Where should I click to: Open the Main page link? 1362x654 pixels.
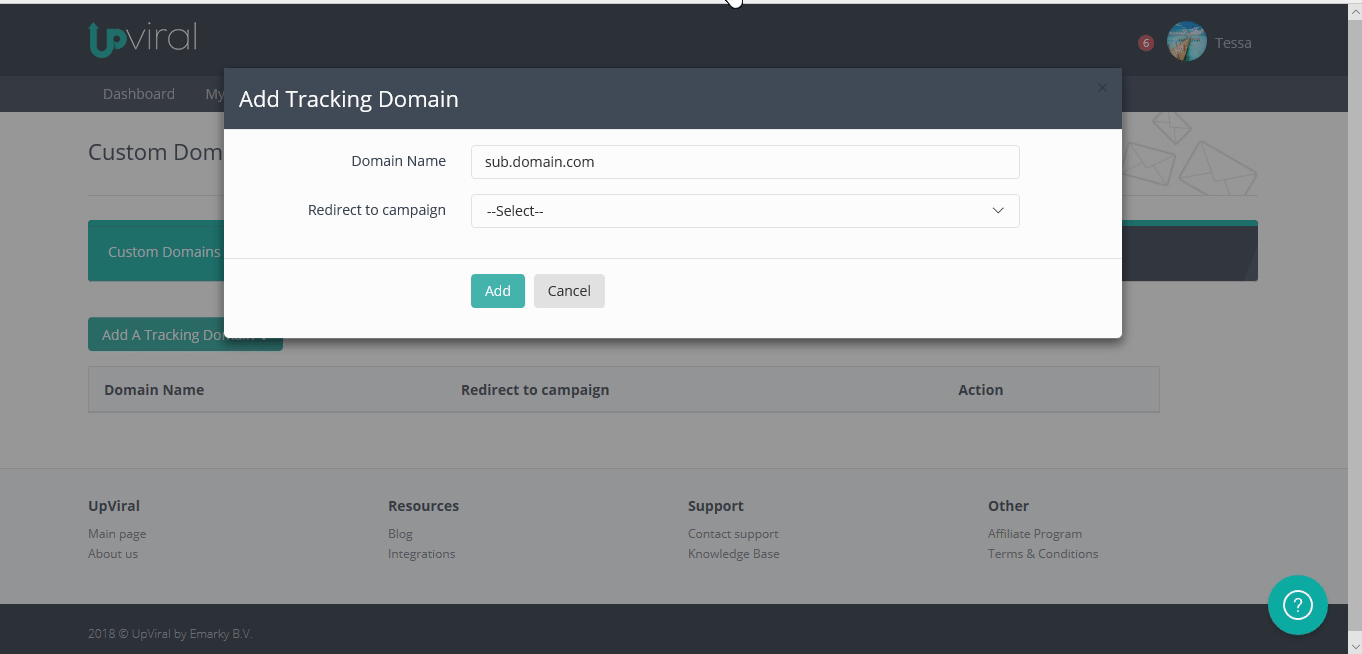pos(116,533)
